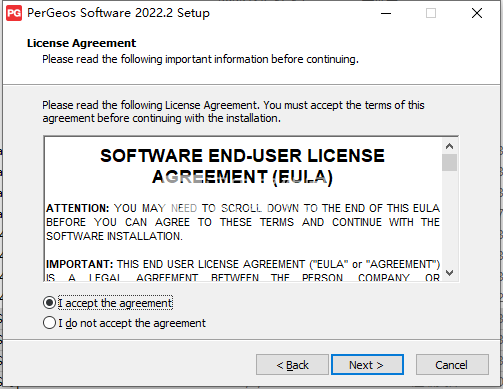Click the license text scroll down arrow
Image resolution: width=503 pixels, height=389 pixels.
(x=449, y=273)
